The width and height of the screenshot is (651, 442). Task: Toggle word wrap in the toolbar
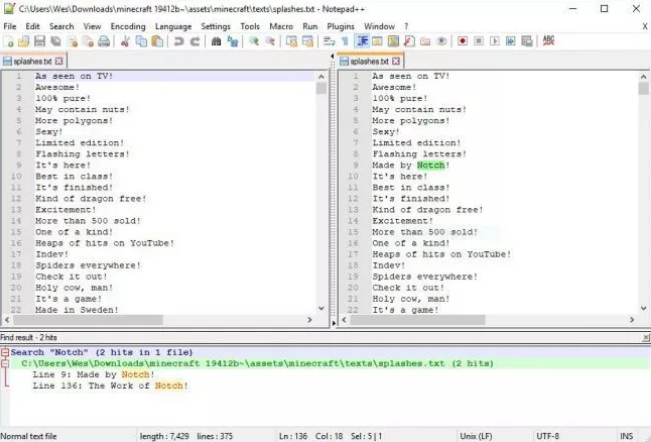(x=329, y=41)
